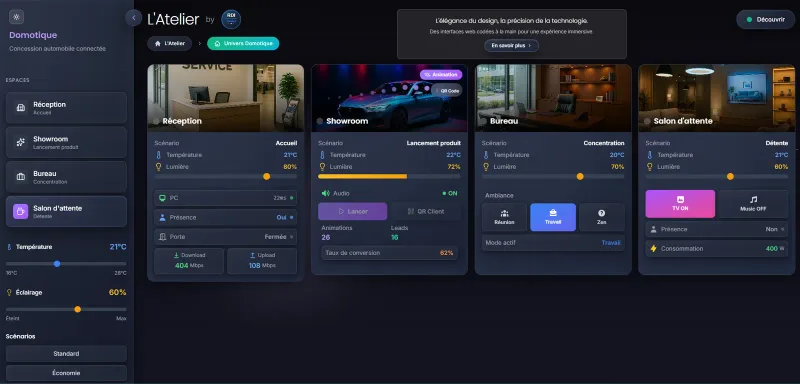Click the Mode actif Travail row
This screenshot has height=384, width=800.
(x=553, y=243)
